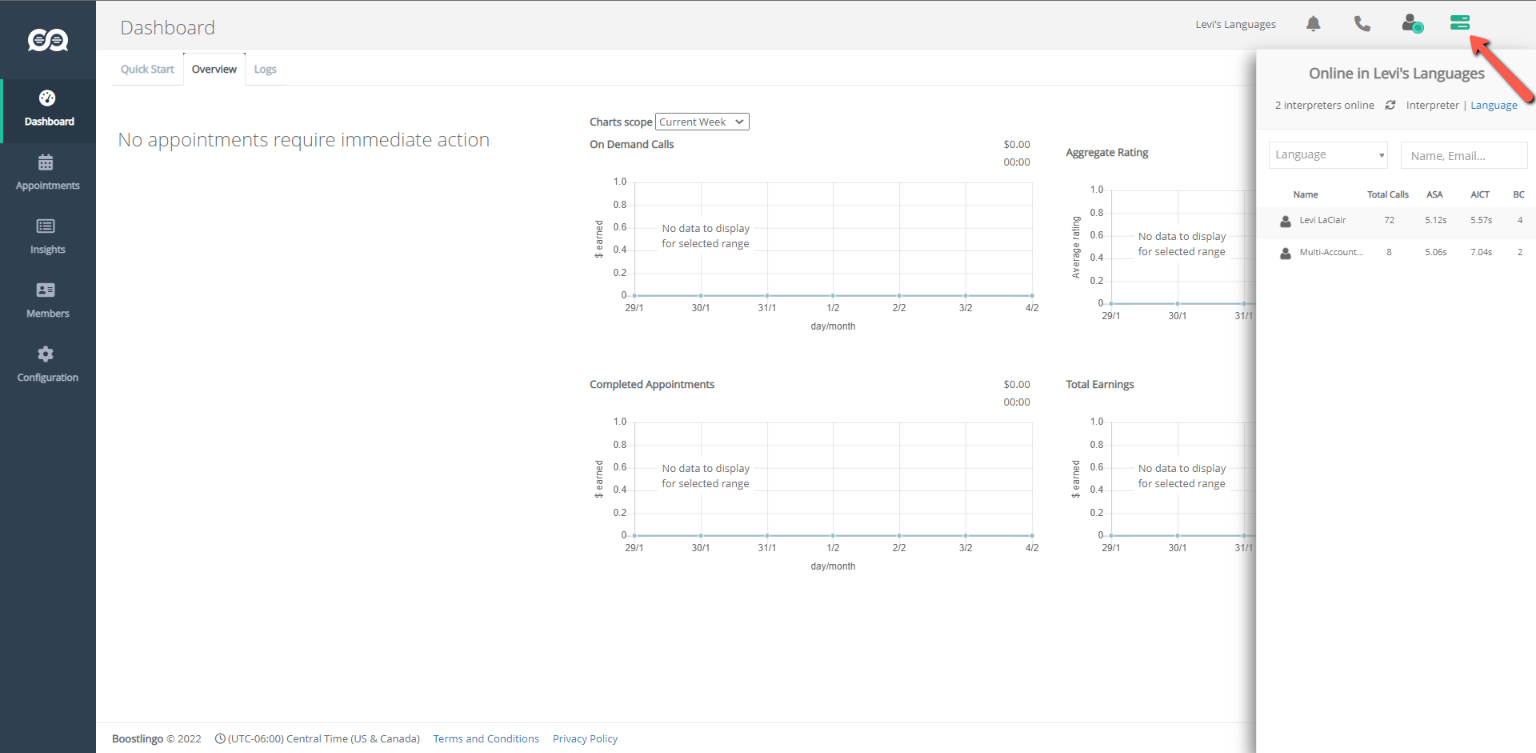This screenshot has width=1536, height=753.
Task: Open Configuration settings in the sidebar
Action: (47, 364)
